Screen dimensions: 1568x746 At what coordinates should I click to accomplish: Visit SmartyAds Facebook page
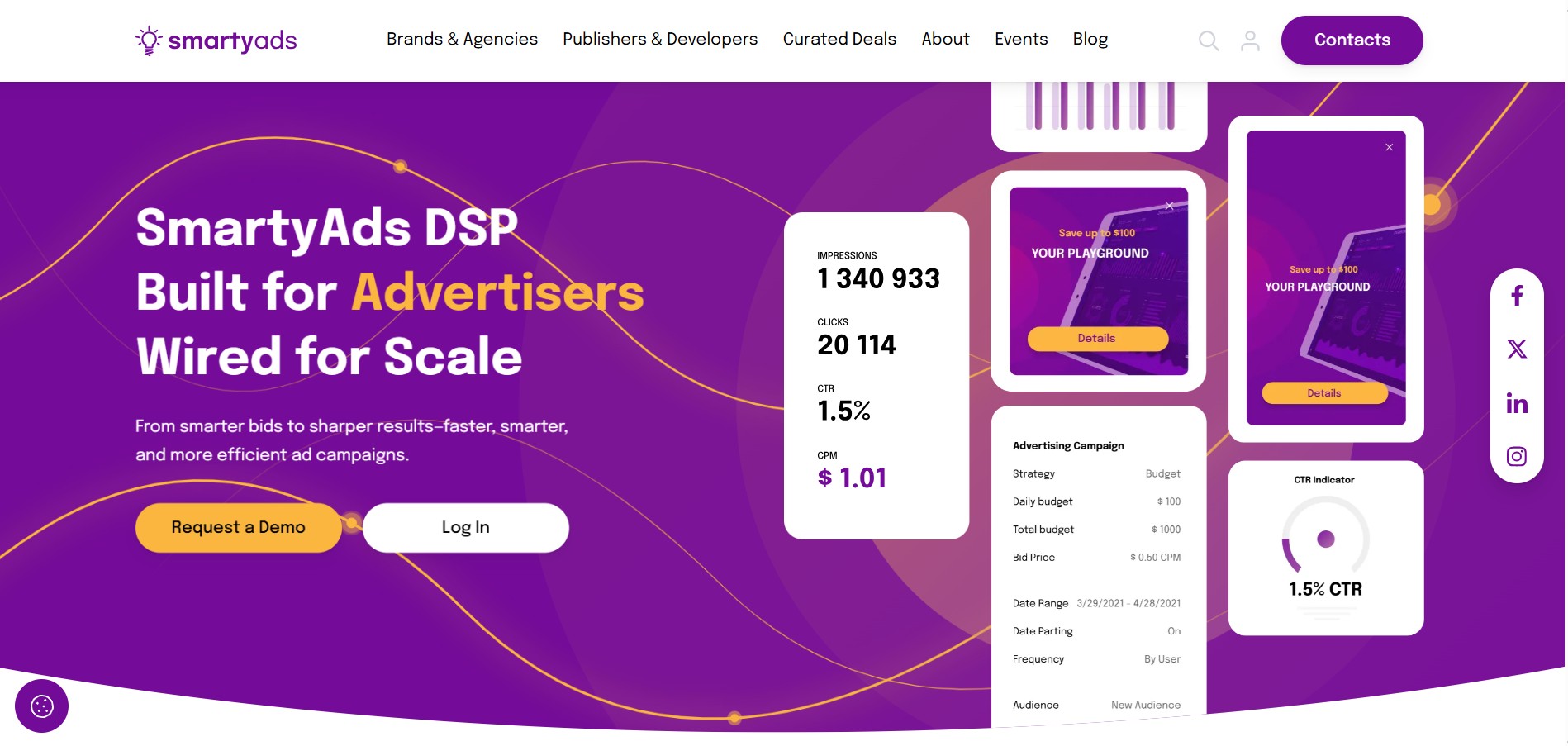coord(1517,296)
